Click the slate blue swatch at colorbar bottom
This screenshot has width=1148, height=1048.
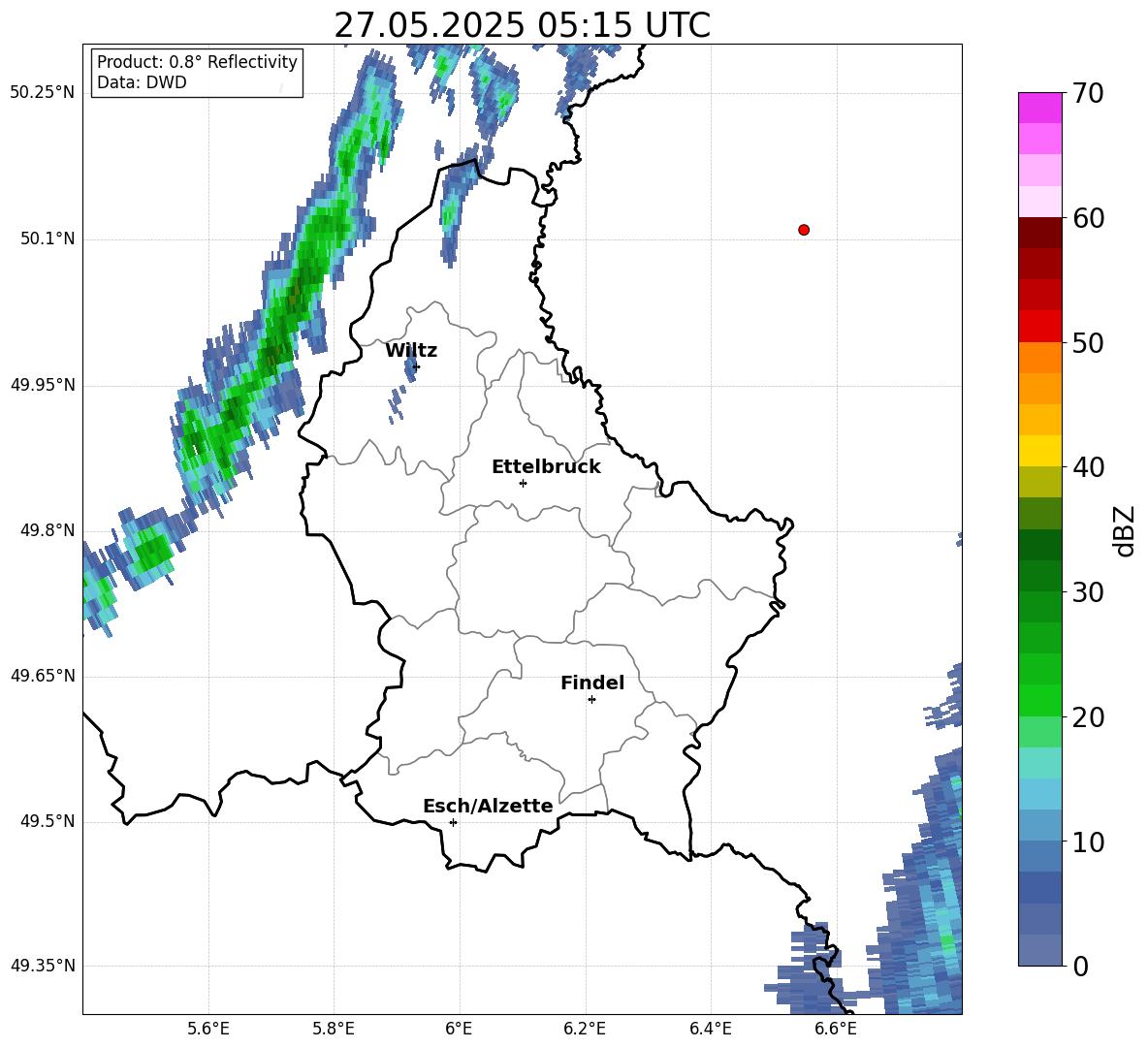click(1039, 950)
